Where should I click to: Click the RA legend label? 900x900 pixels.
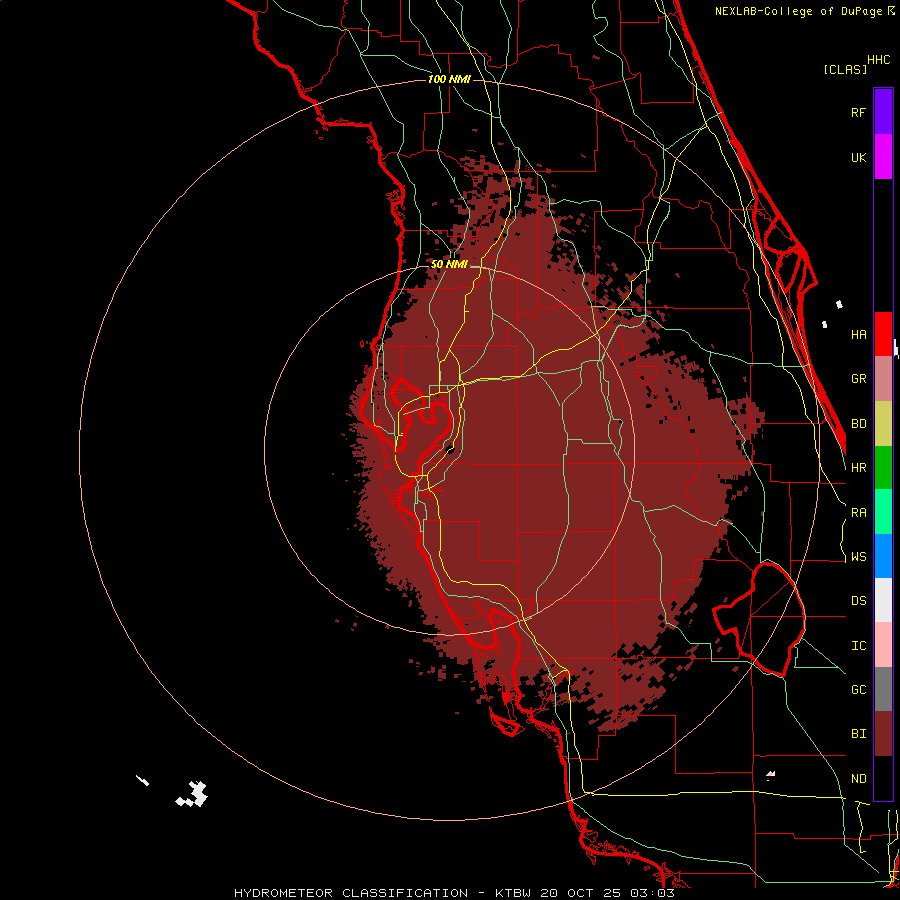[858, 513]
